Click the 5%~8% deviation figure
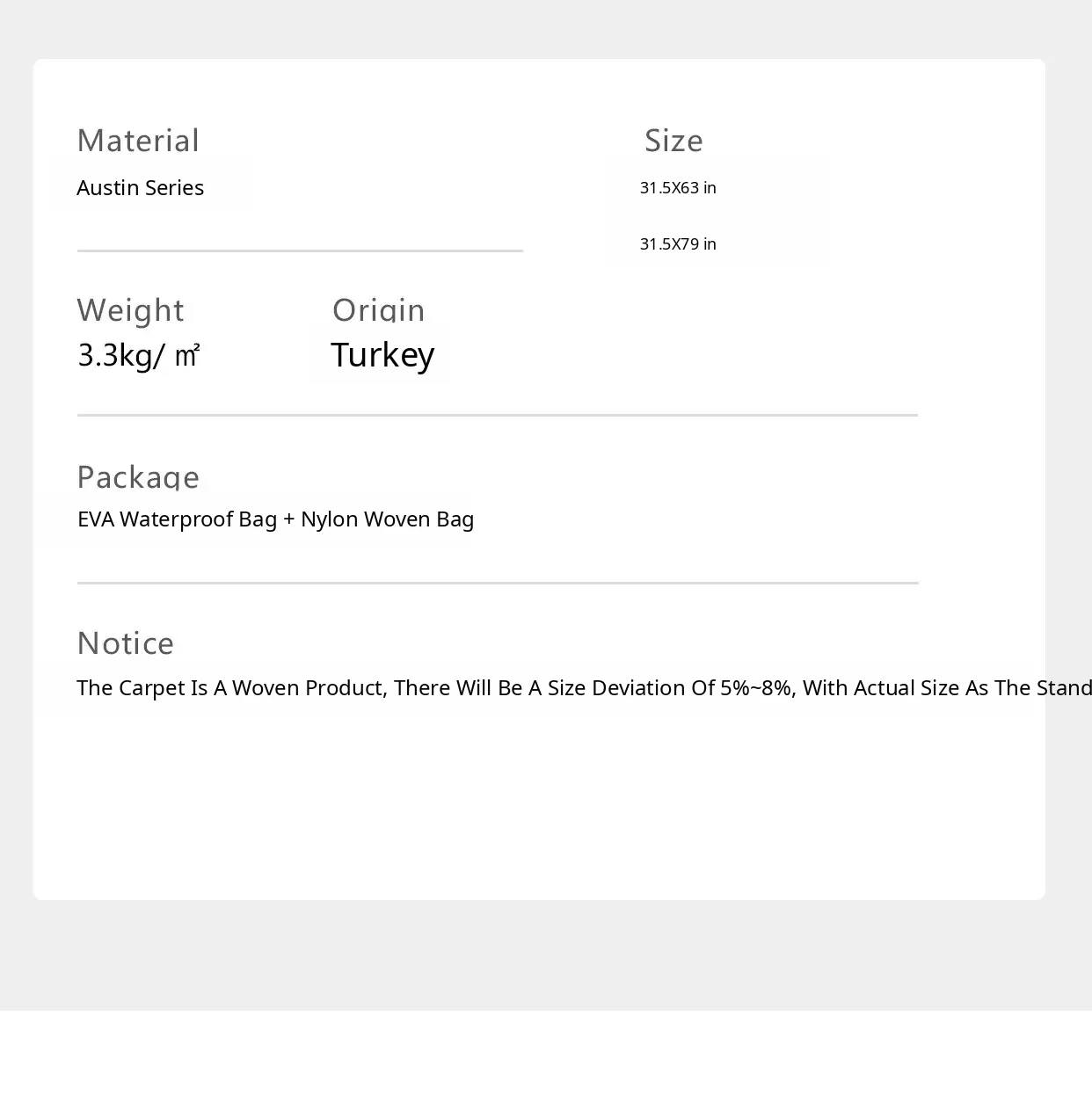The height and width of the screenshot is (1096, 1092). tap(757, 688)
